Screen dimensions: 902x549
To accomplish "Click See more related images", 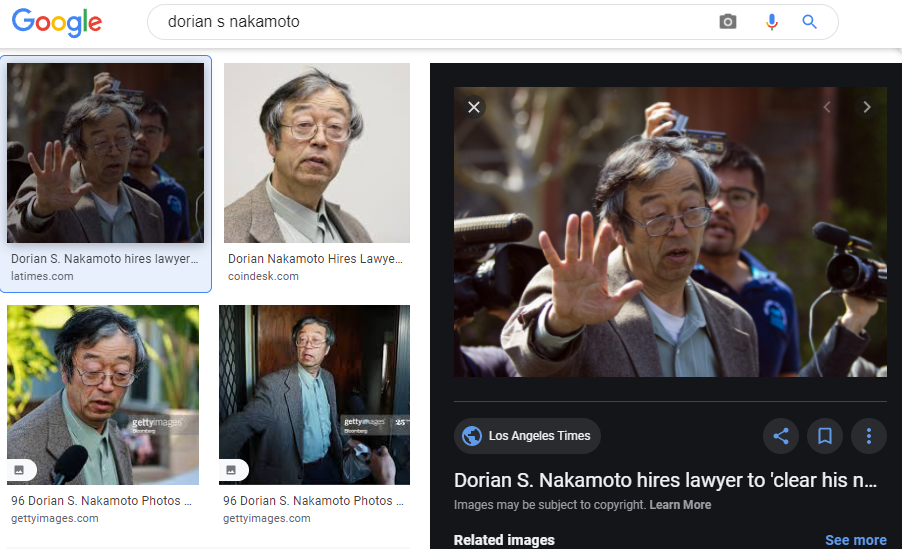I will (x=855, y=540).
